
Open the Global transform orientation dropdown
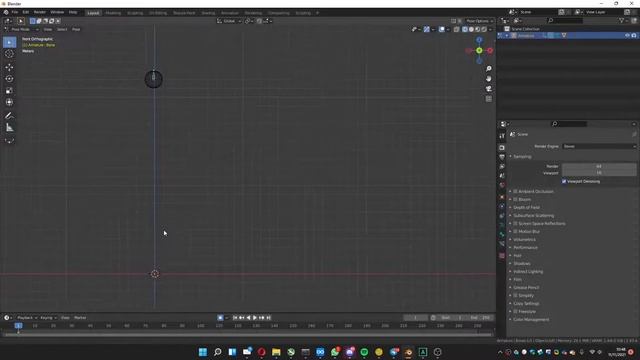229,21
